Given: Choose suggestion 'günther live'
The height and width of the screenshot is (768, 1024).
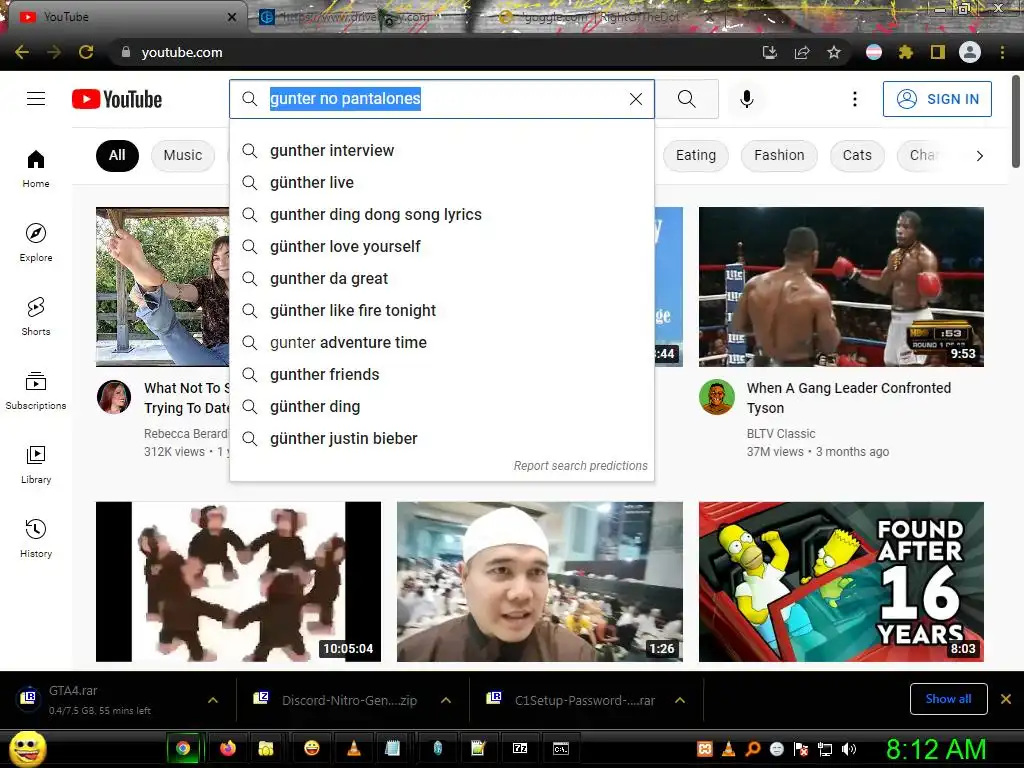Looking at the screenshot, I should (442, 182).
